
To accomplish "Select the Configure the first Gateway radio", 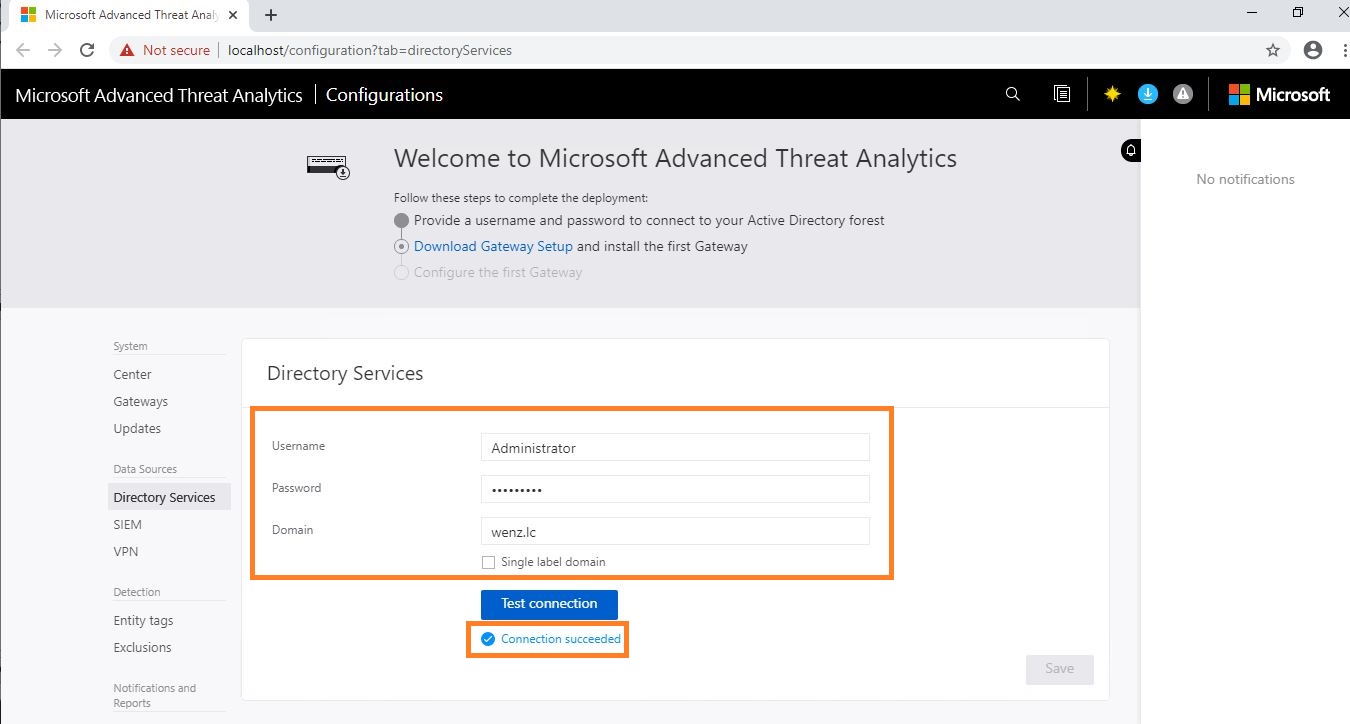I will coord(401,272).
